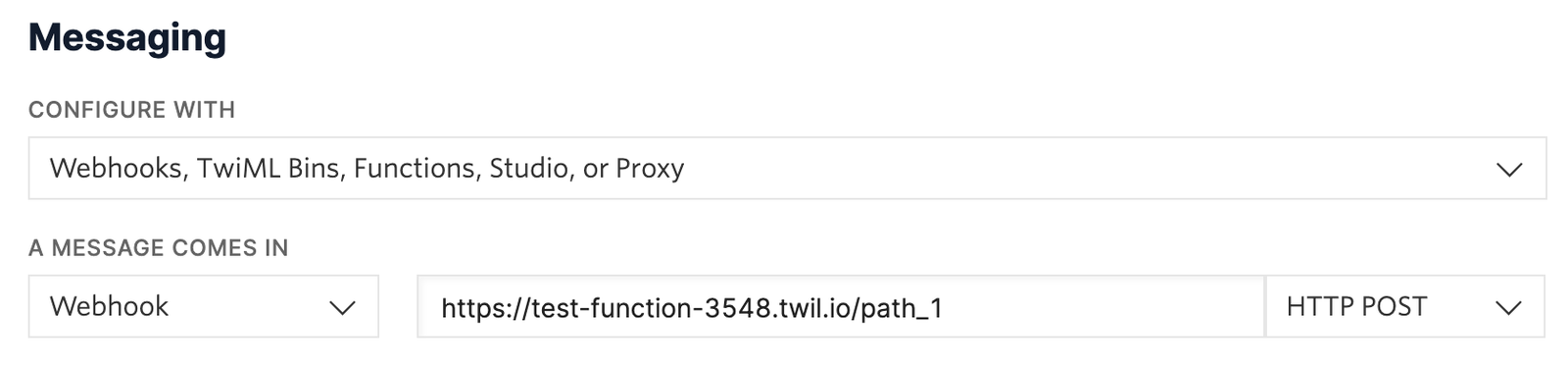Screen dimensions: 1568x366
Task: Click the 'HTTP POST' text in method selector
Action: (x=1356, y=306)
